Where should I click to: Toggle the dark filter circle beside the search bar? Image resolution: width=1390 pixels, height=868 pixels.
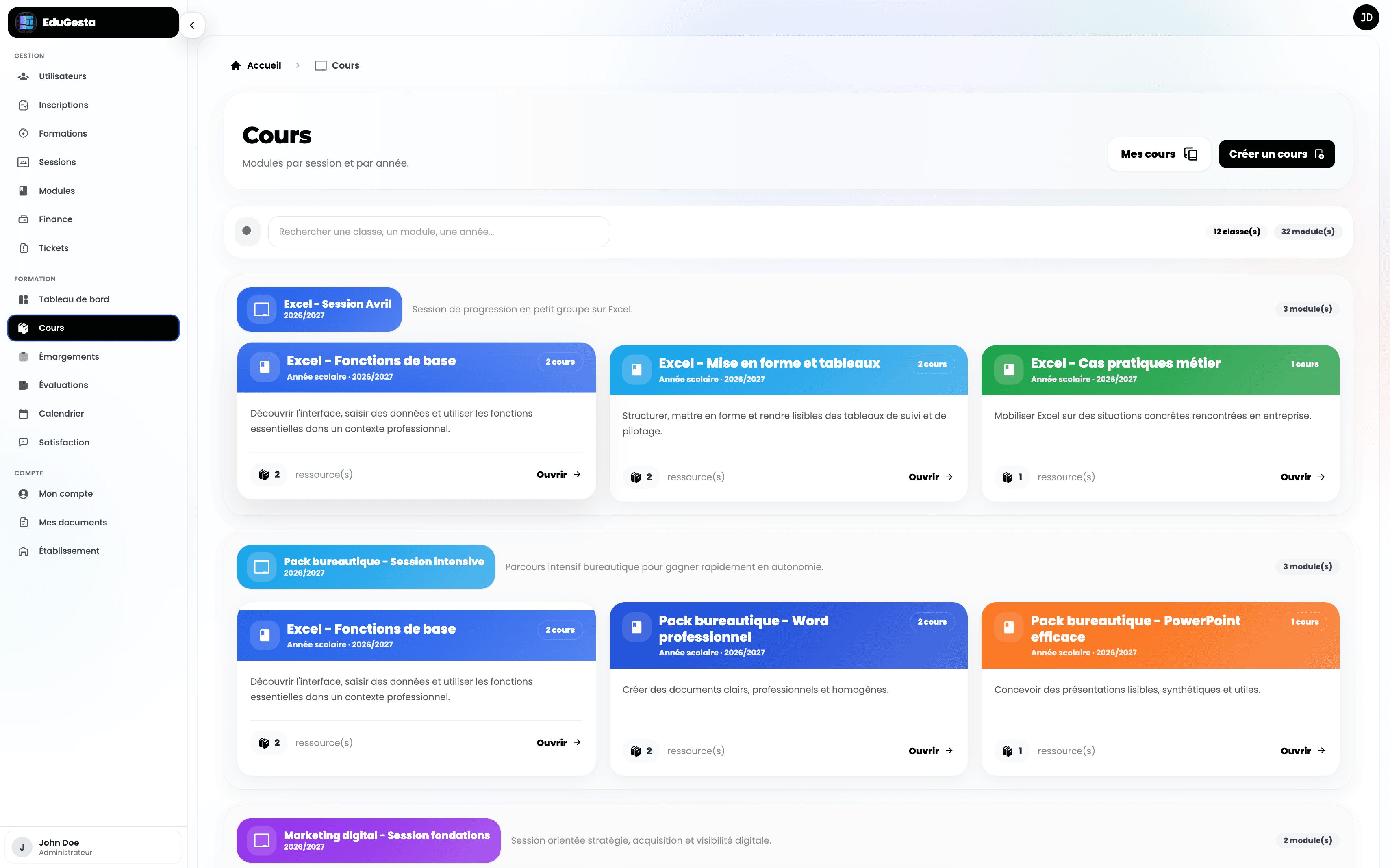[x=246, y=231]
